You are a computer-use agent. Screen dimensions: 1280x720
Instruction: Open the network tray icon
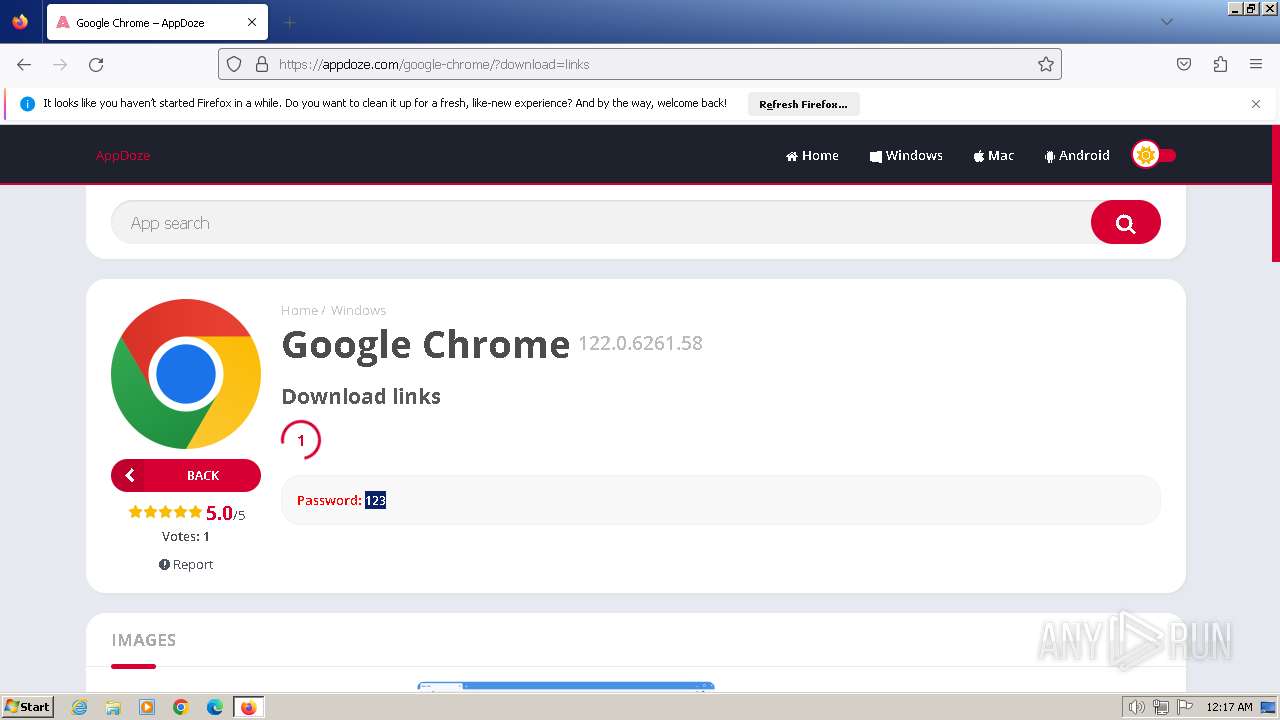click(1161, 707)
